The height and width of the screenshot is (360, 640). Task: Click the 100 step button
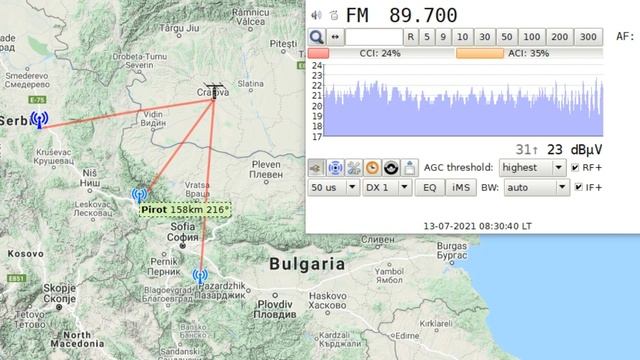click(532, 37)
